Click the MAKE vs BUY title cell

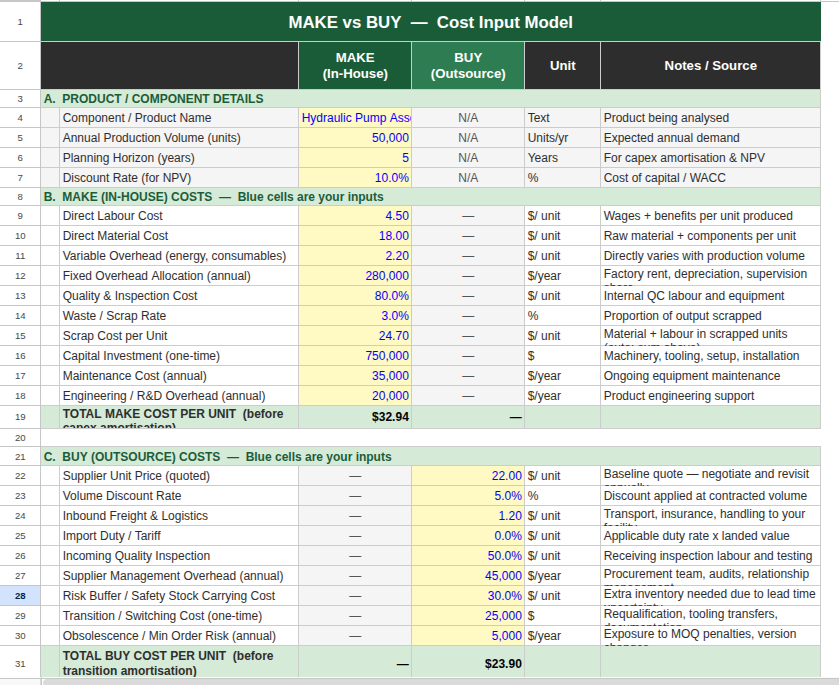(430, 22)
